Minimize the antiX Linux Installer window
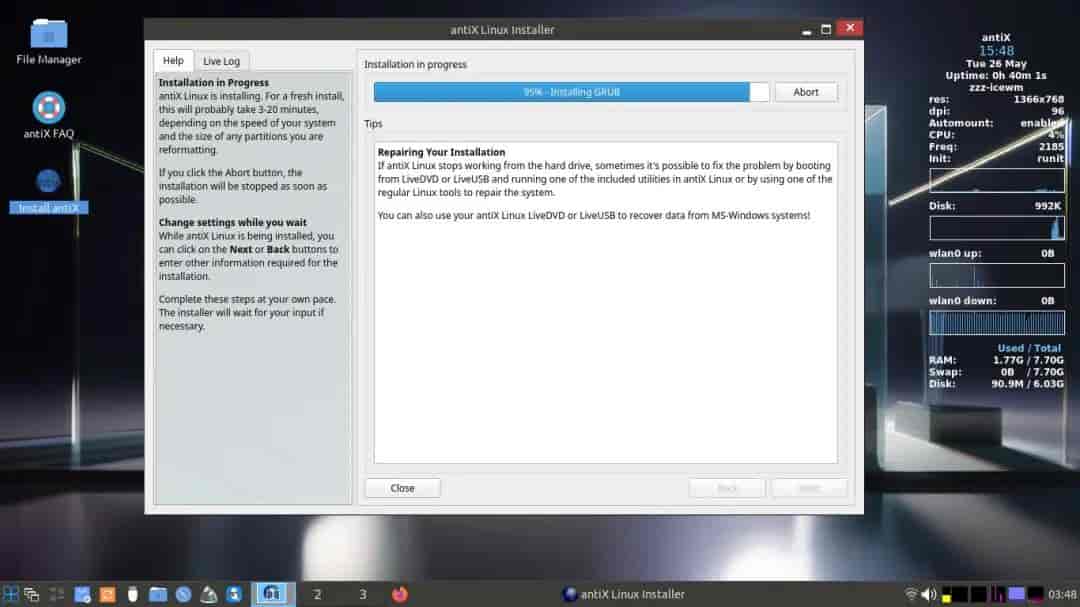The height and width of the screenshot is (607, 1080). (x=807, y=30)
